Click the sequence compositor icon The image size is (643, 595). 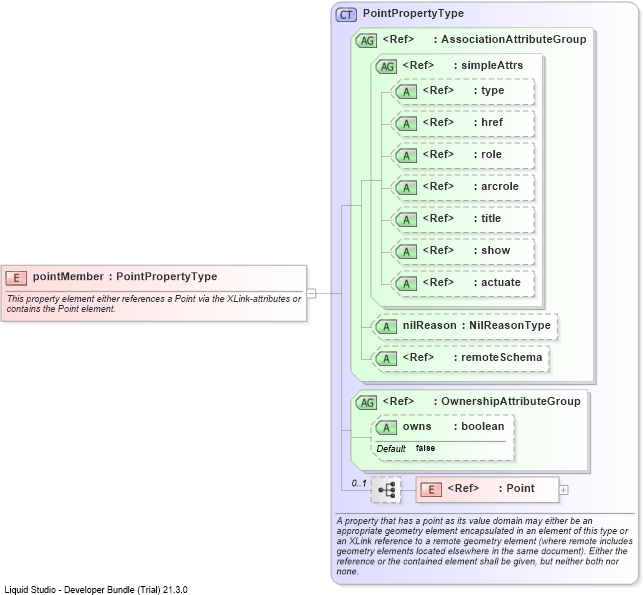click(386, 490)
